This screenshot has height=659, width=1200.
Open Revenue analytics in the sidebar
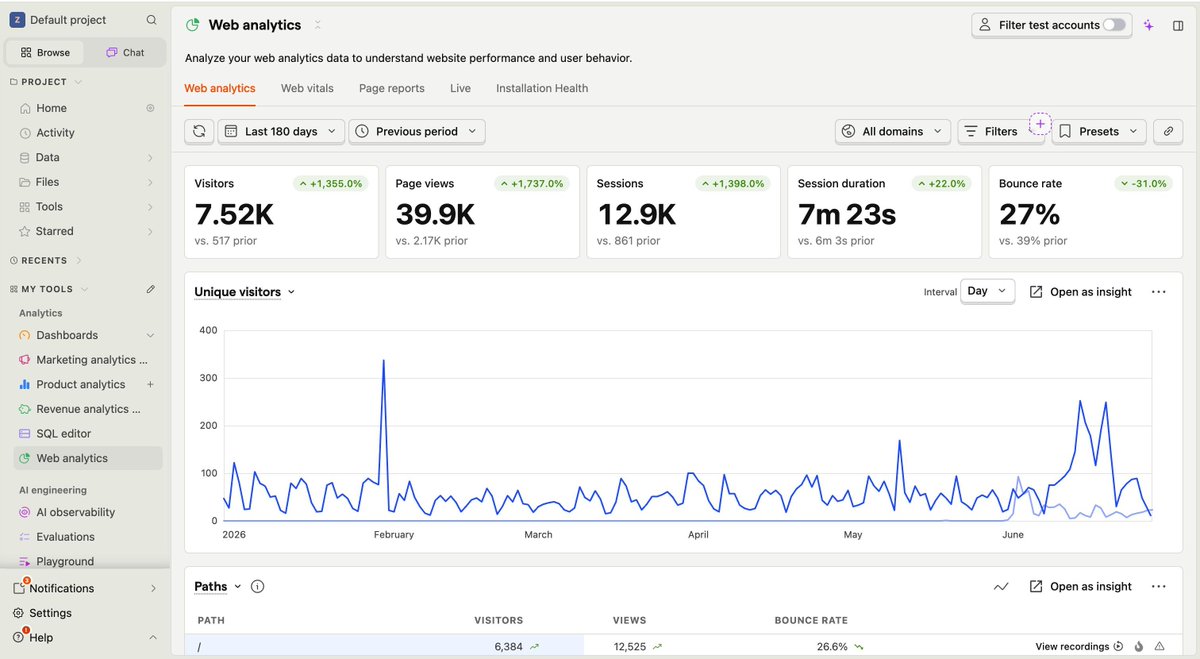87,409
